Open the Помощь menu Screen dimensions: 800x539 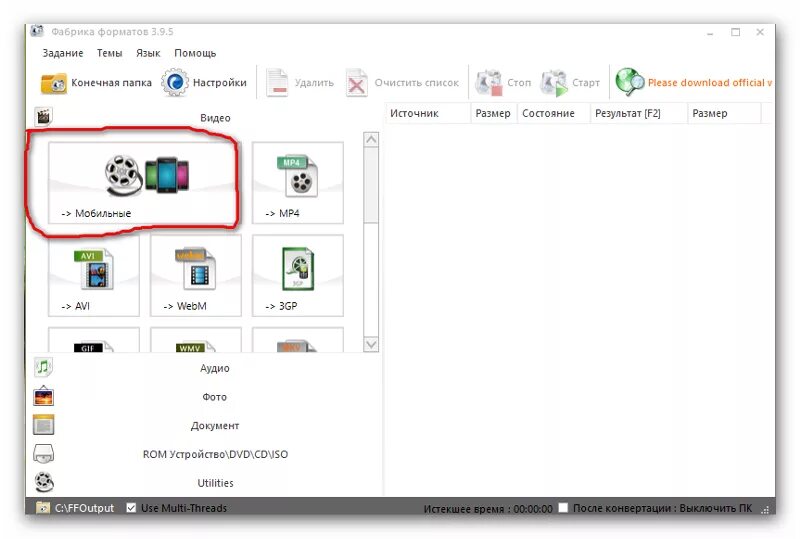click(x=195, y=53)
